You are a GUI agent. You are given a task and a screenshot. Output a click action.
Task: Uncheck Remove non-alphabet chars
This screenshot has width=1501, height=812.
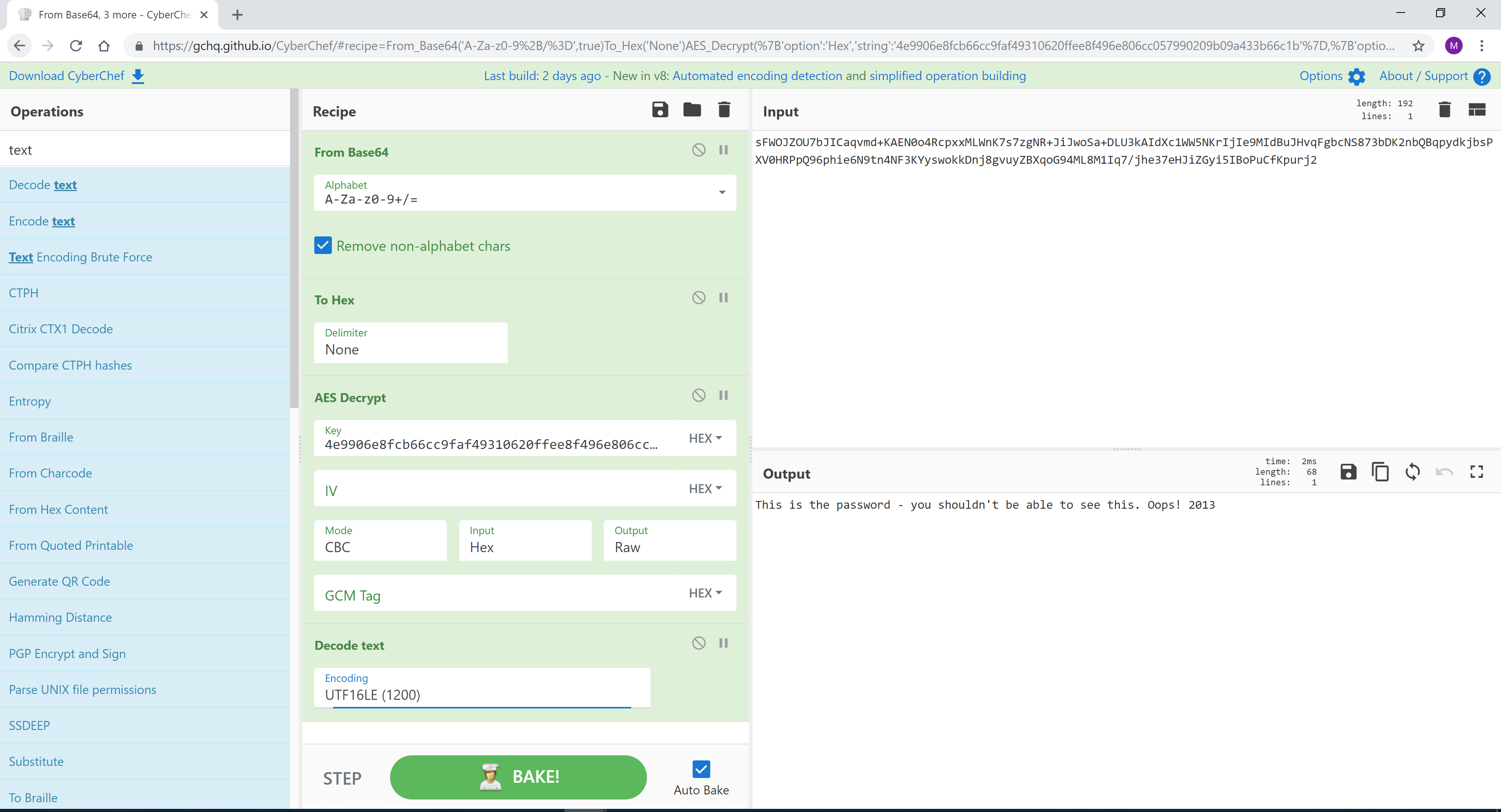coord(323,245)
